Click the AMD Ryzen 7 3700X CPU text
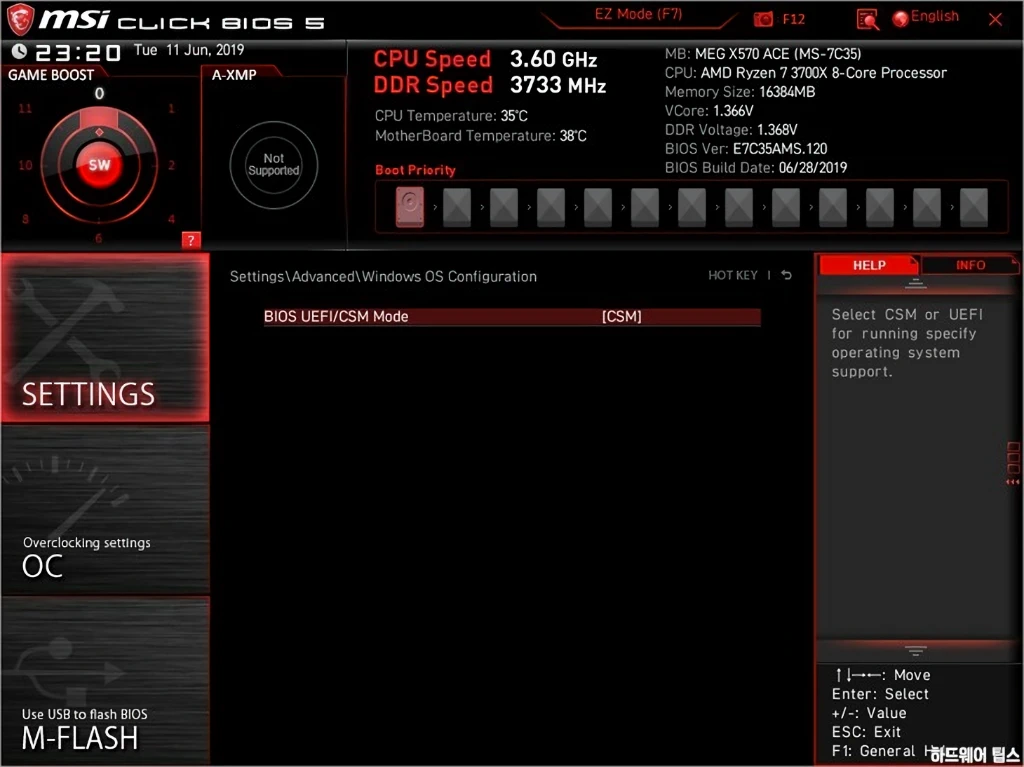The width and height of the screenshot is (1024, 767). 806,73
